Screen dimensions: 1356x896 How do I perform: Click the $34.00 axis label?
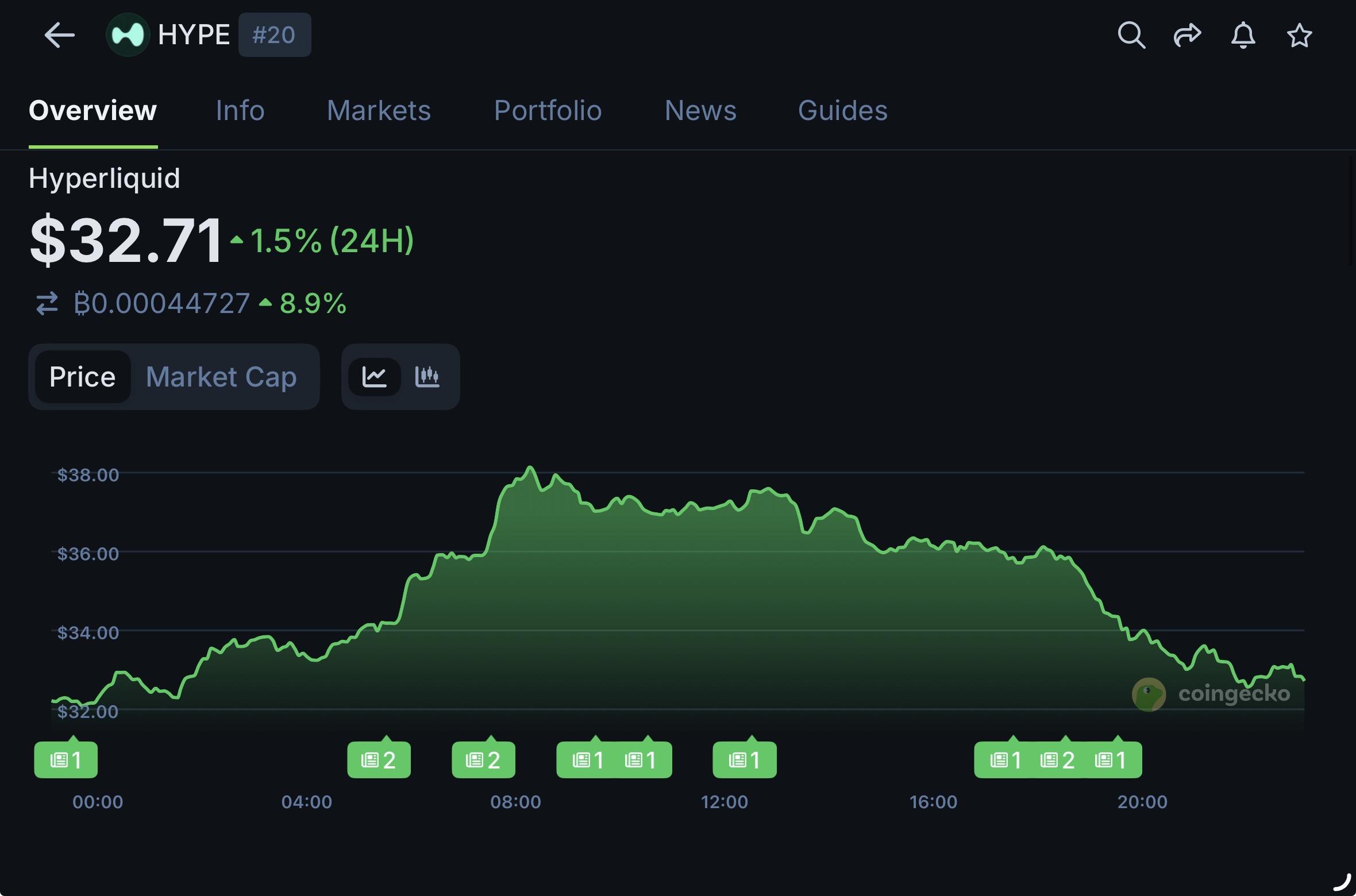88,632
